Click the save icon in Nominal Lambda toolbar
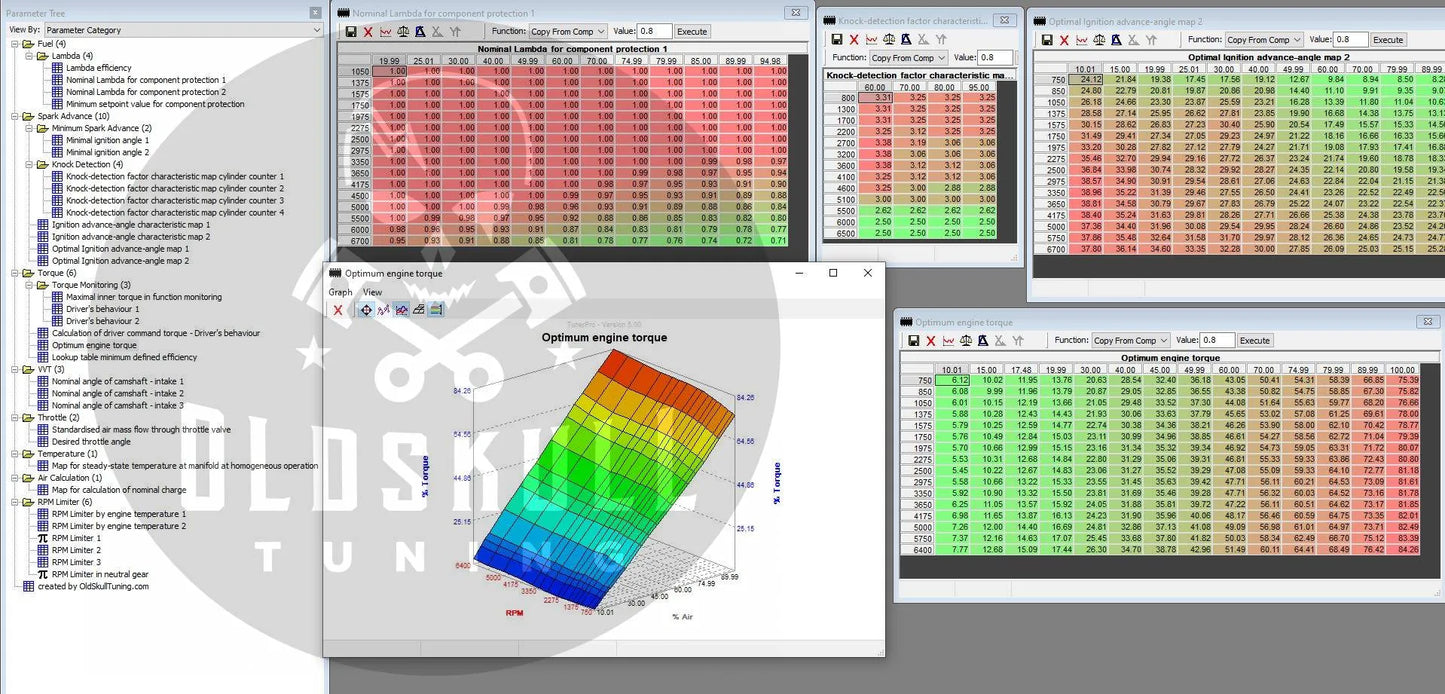This screenshot has height=694, width=1445. click(351, 32)
